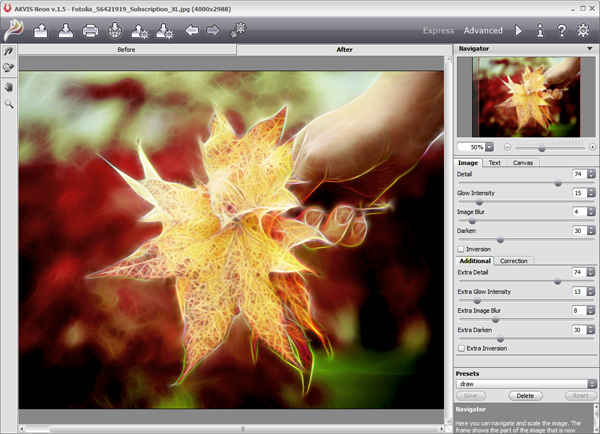Open Preferences with the gear icon

click(x=584, y=31)
